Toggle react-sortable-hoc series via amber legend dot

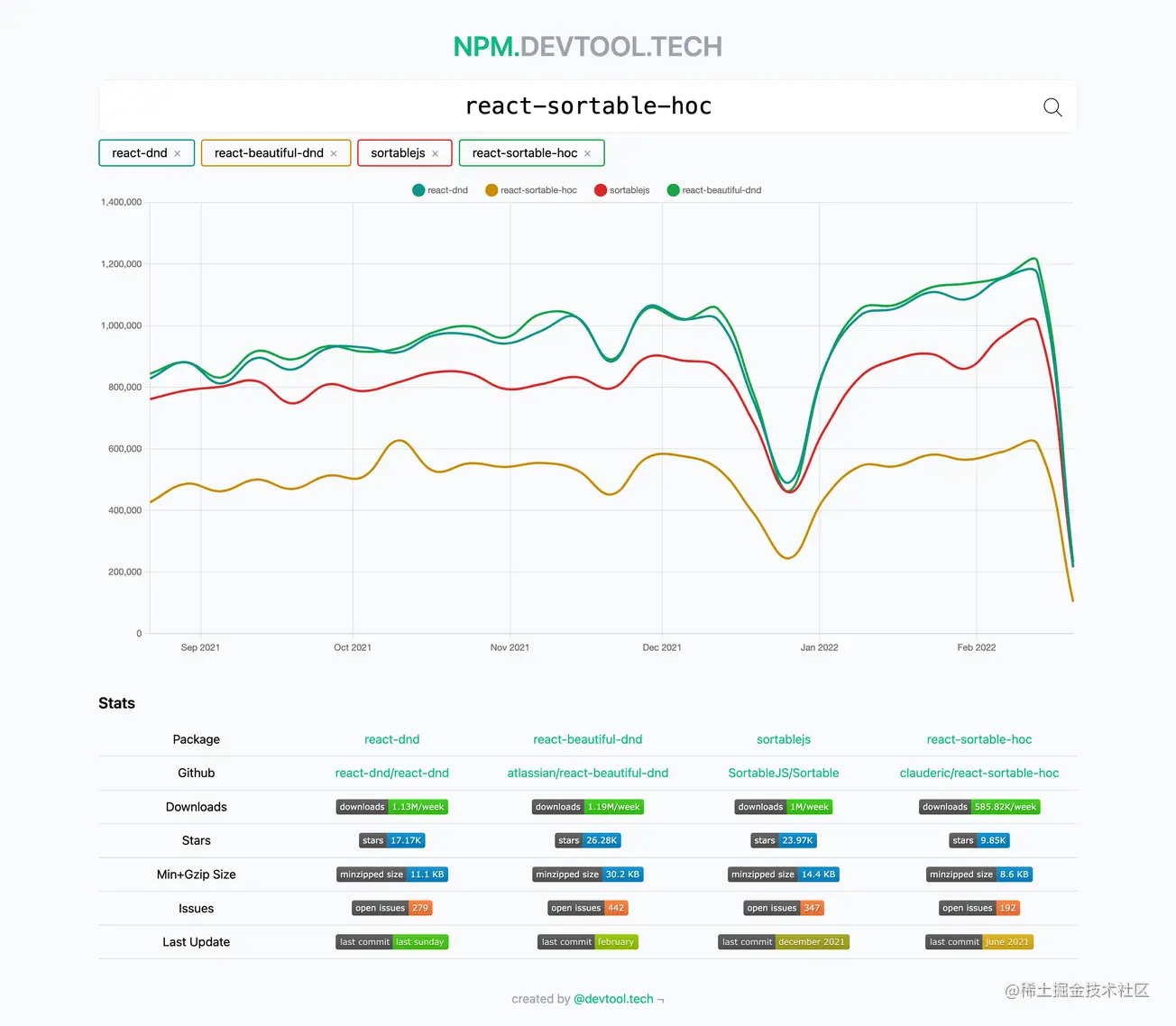click(492, 190)
